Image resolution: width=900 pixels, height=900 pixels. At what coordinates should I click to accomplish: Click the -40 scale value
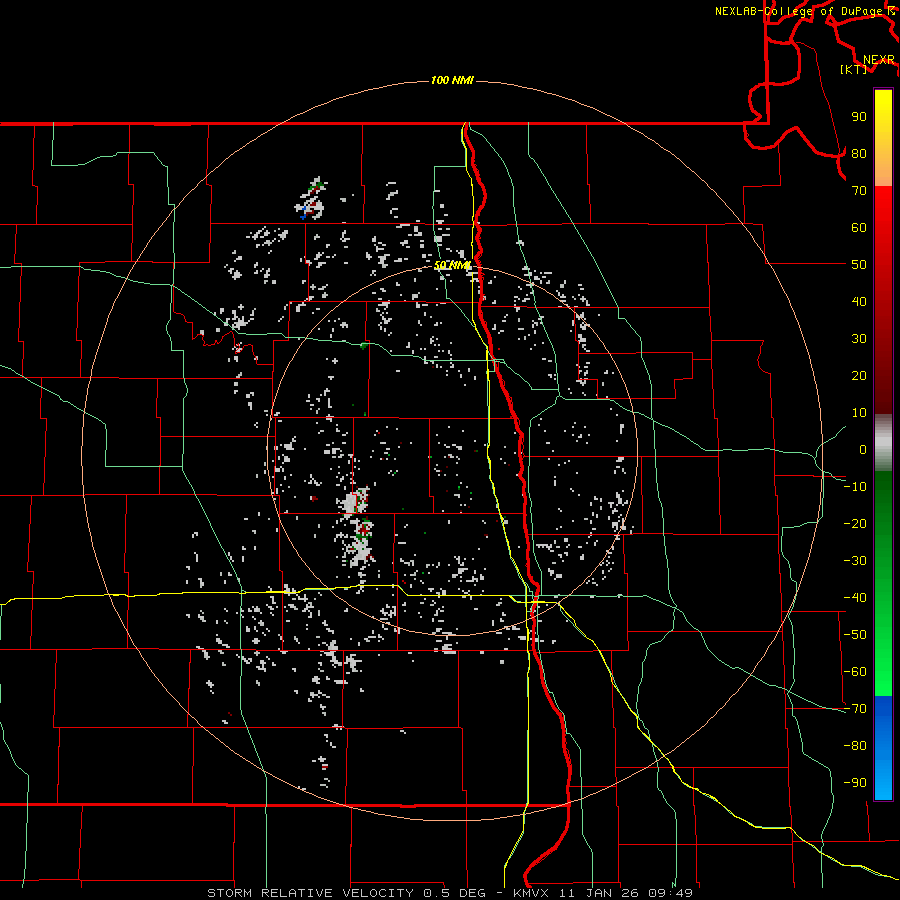(855, 598)
